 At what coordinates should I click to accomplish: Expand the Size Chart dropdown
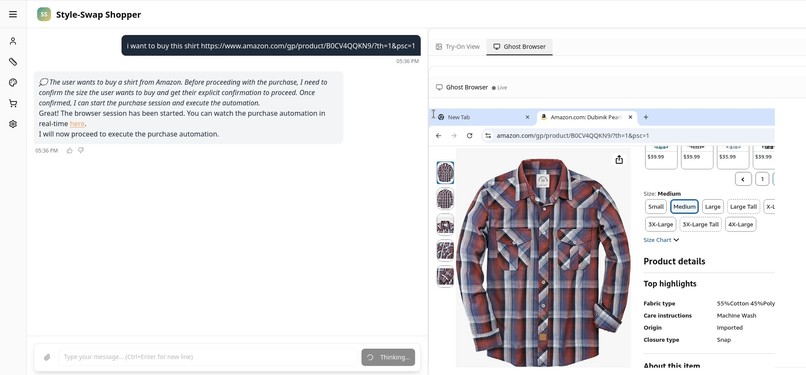pos(661,240)
